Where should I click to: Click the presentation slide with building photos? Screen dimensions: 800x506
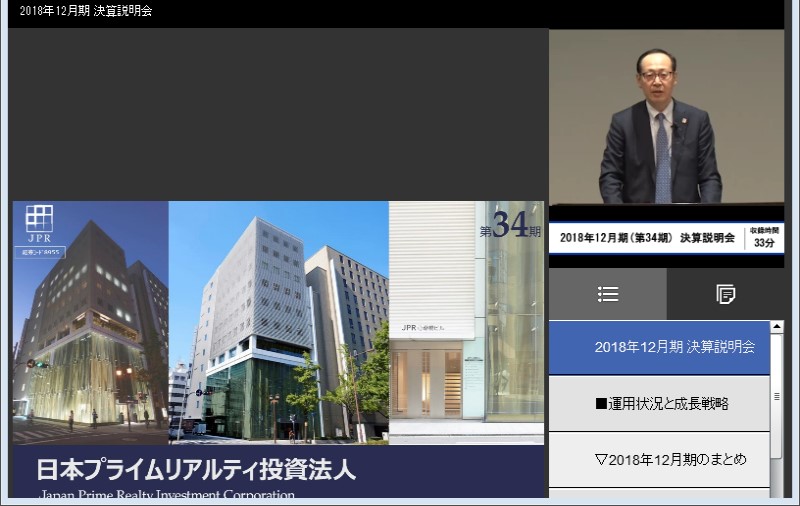(x=279, y=349)
